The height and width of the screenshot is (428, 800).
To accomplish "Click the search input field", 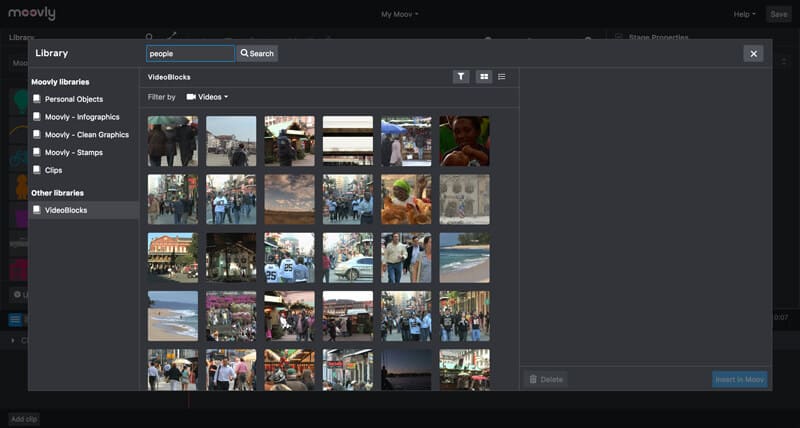I will tap(190, 54).
